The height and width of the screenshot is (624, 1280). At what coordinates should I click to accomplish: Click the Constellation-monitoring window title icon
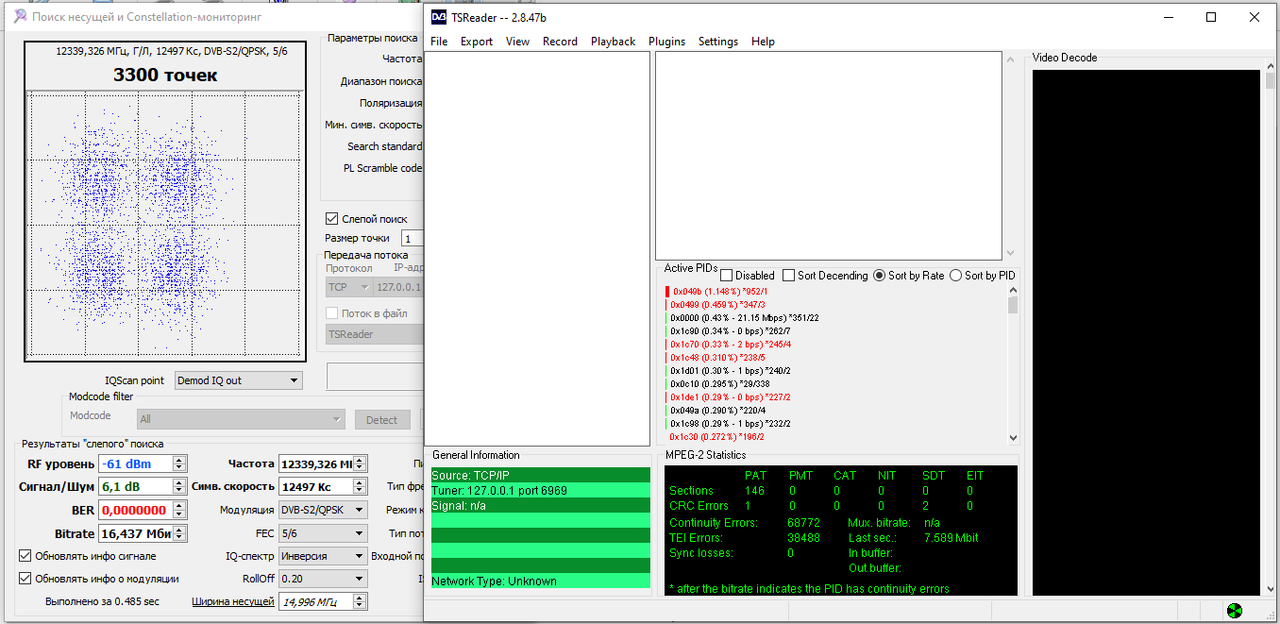[x=18, y=17]
